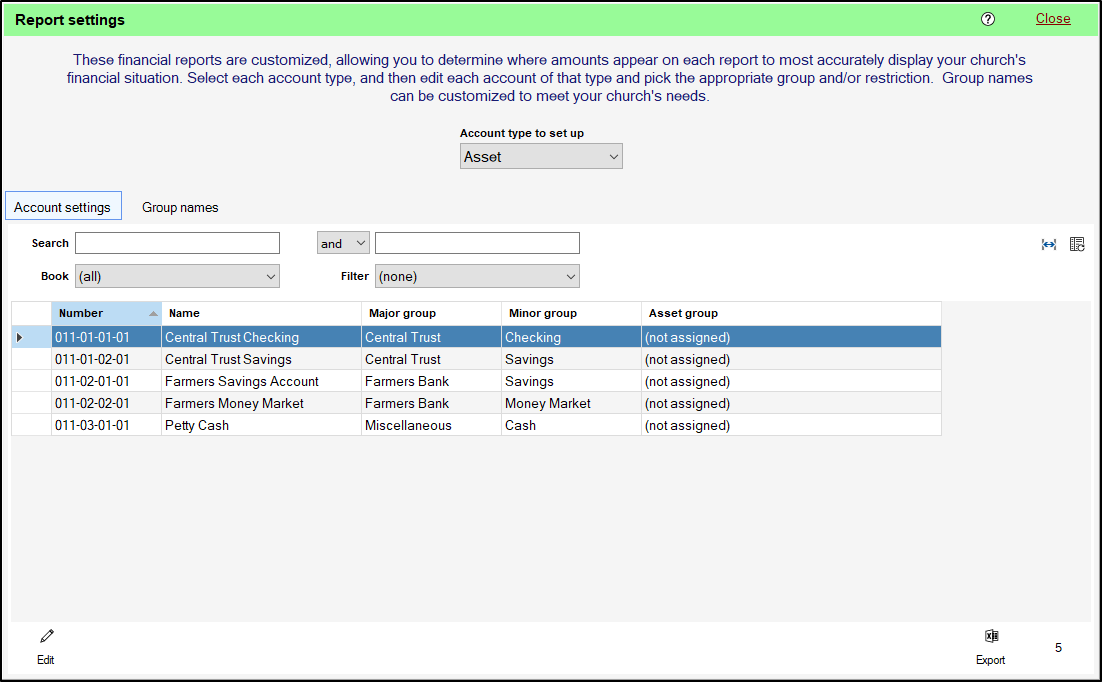Click the row indicator arrow for first row
1102x682 pixels.
[20, 338]
